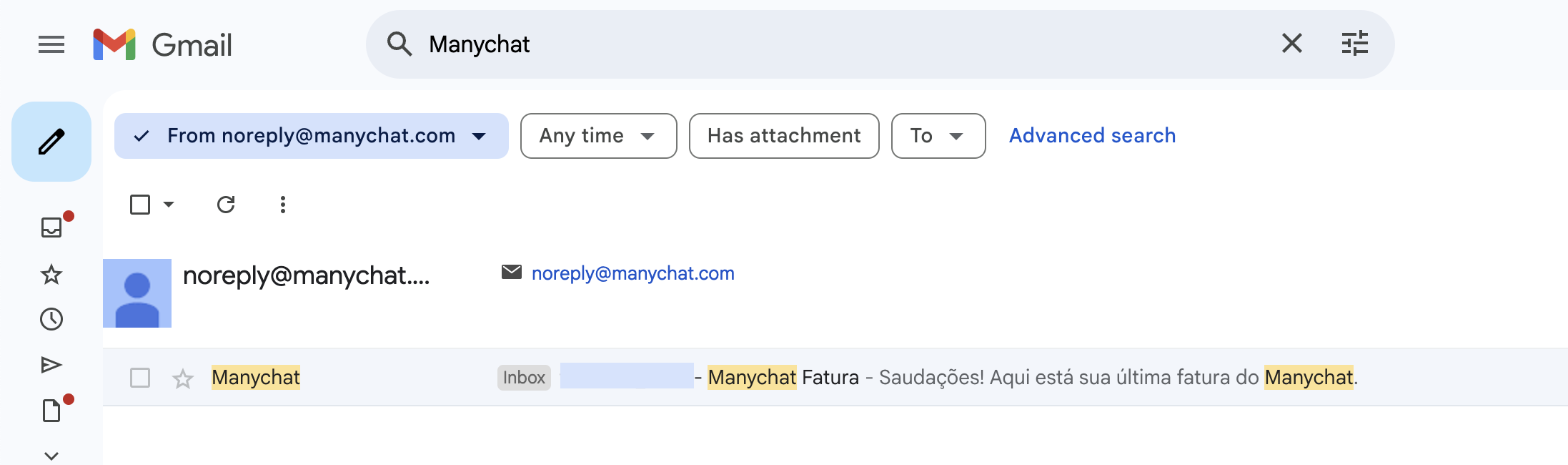Tick the select-all checkbox
1568x465 pixels.
[x=140, y=205]
